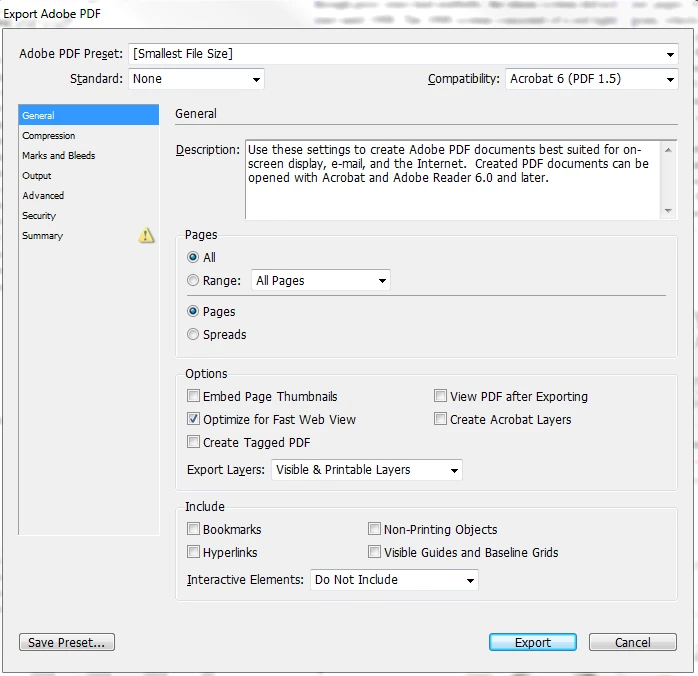Viewport: 698px width, 676px height.
Task: Select the Range radio button
Action: click(x=193, y=280)
